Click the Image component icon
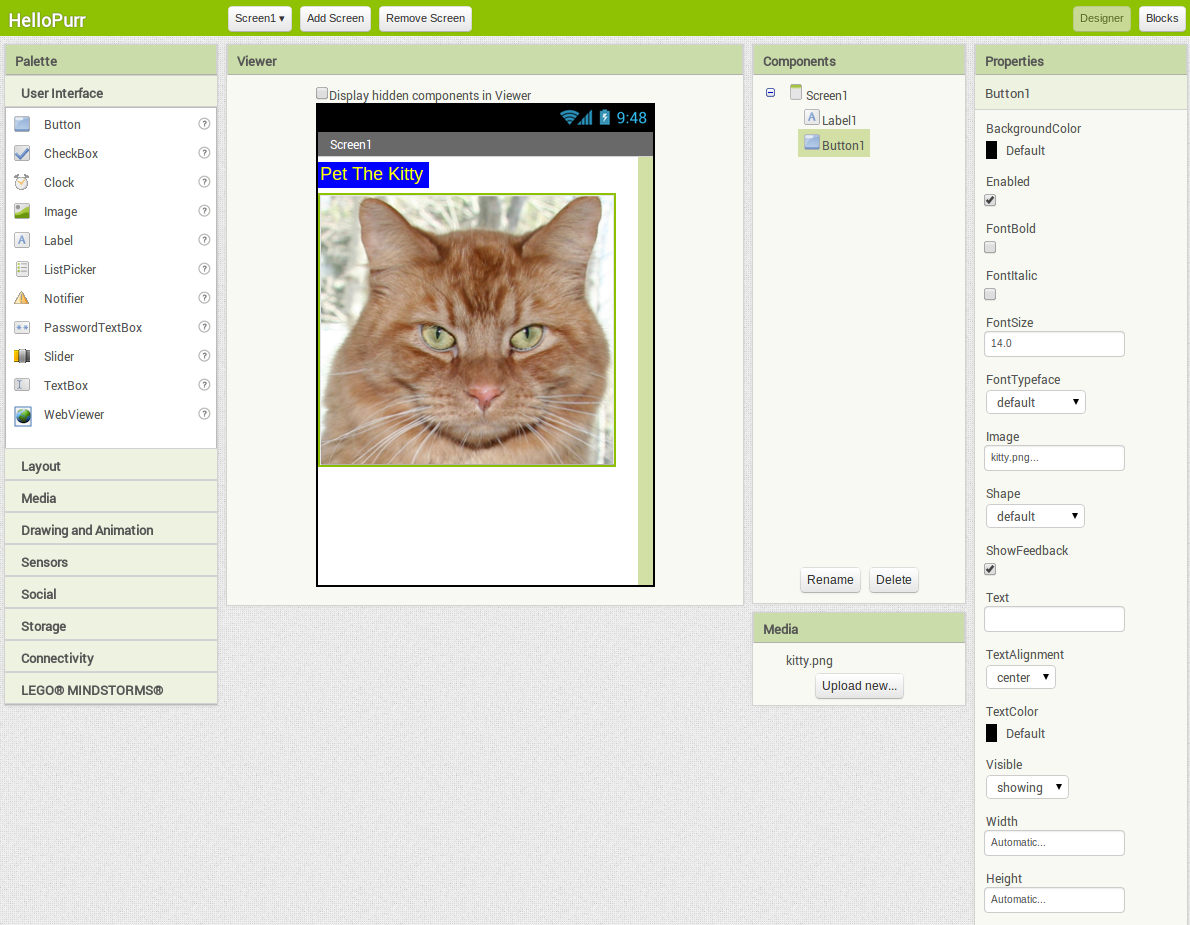This screenshot has width=1190, height=925. (x=22, y=212)
